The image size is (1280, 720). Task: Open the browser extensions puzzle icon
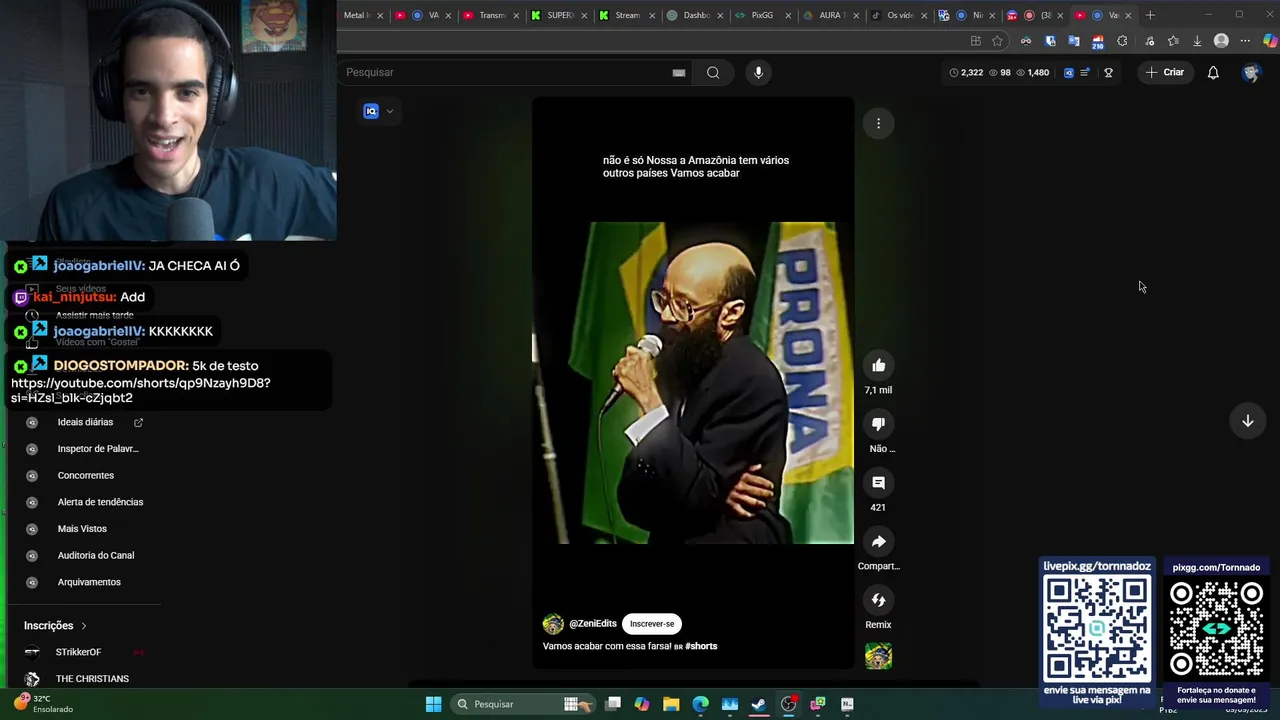(1122, 41)
